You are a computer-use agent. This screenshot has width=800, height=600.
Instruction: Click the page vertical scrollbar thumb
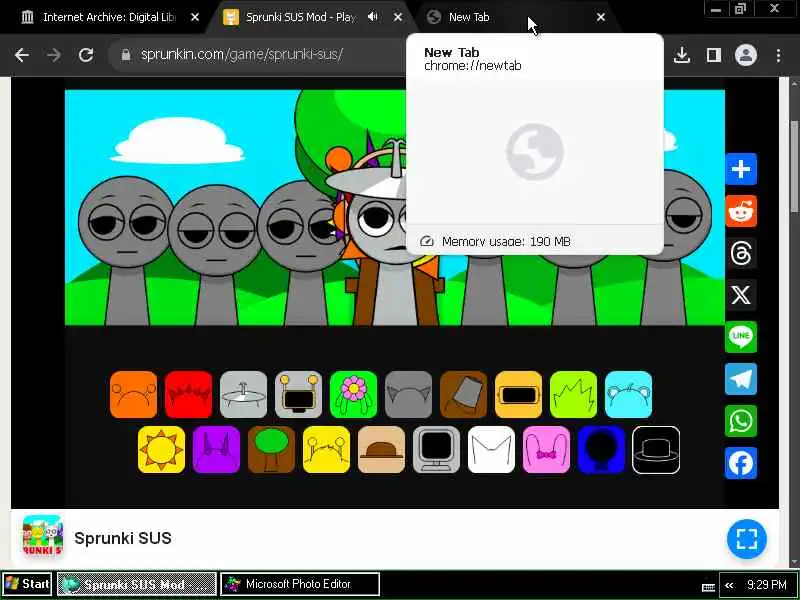(794, 166)
